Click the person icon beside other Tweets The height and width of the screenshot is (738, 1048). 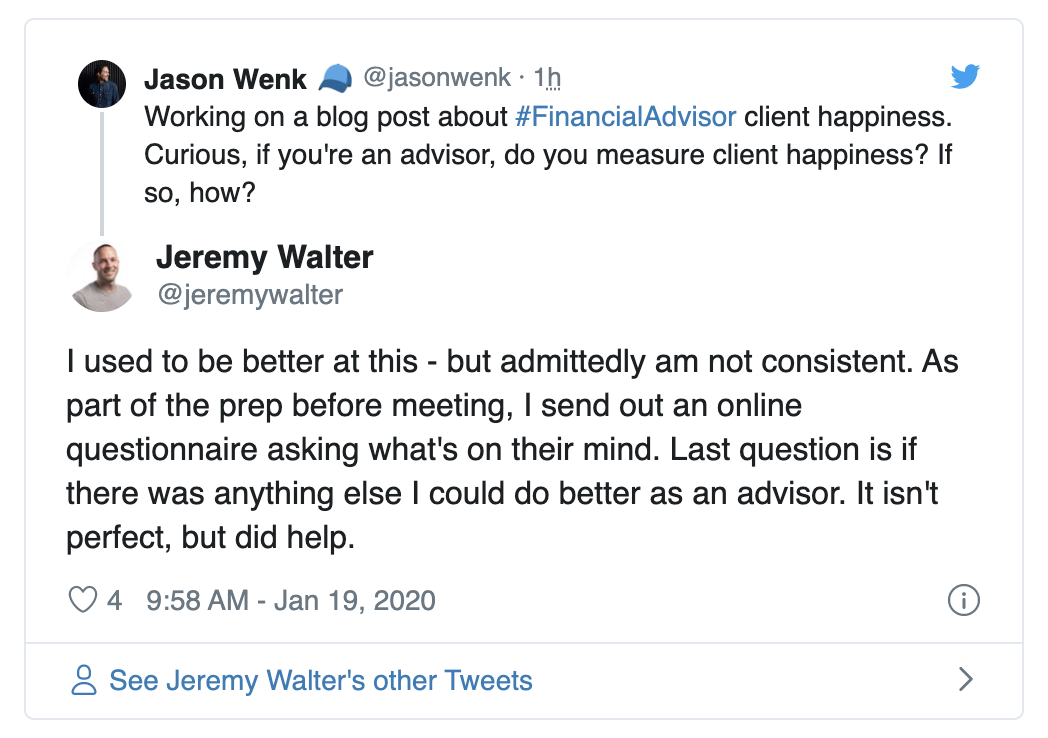tap(84, 680)
